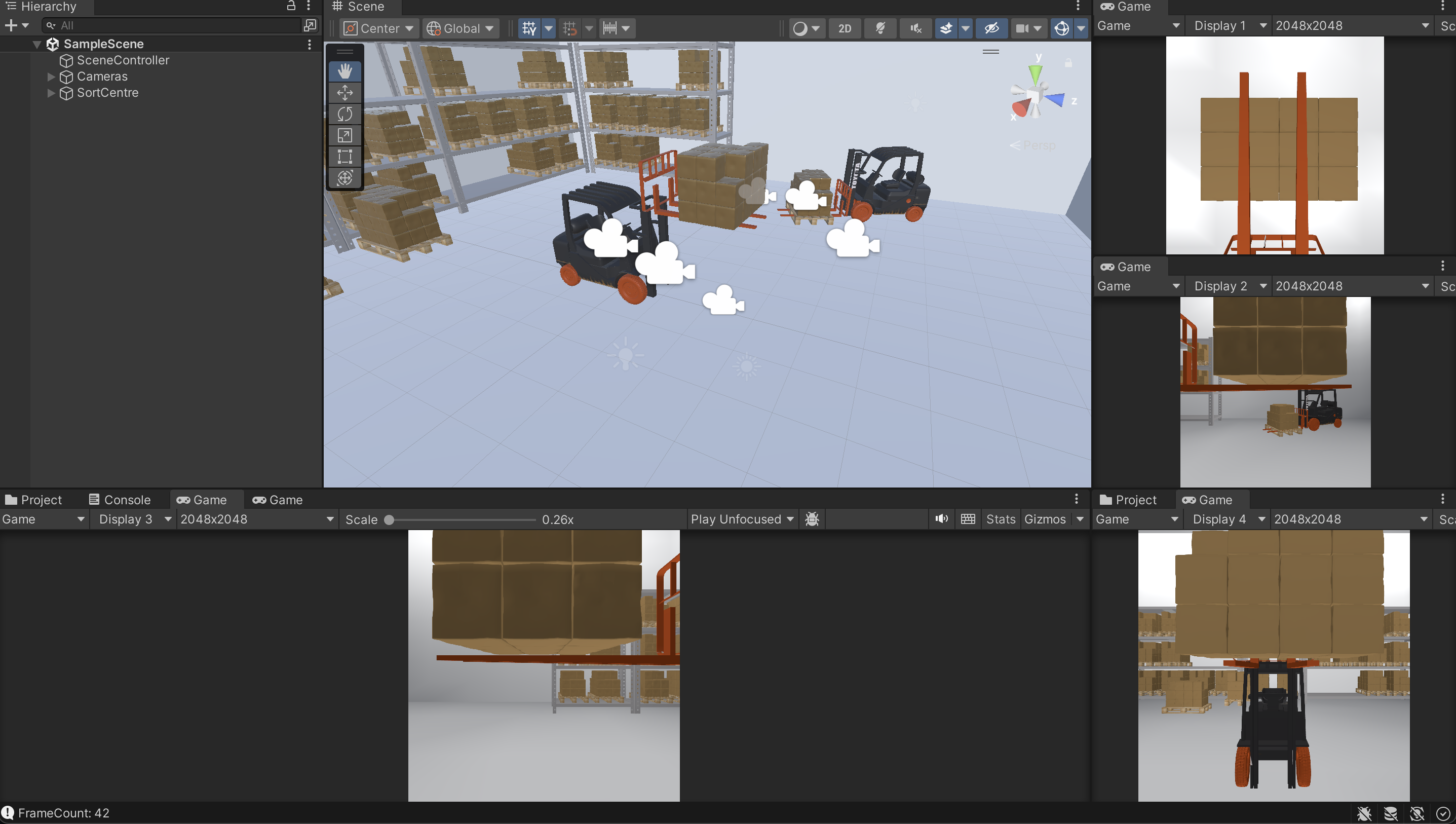
Task: Open the Display 3 selector dropdown
Action: coord(134,519)
